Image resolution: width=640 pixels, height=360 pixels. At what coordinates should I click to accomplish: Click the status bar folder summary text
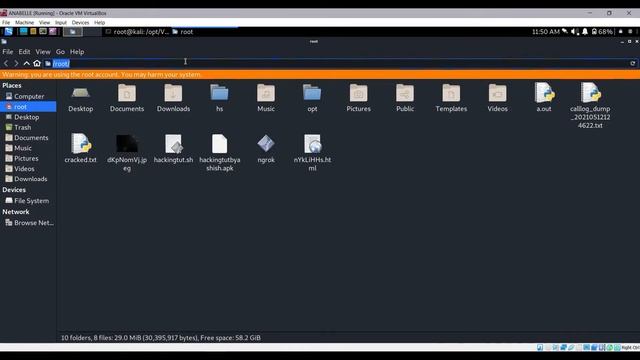click(161, 338)
